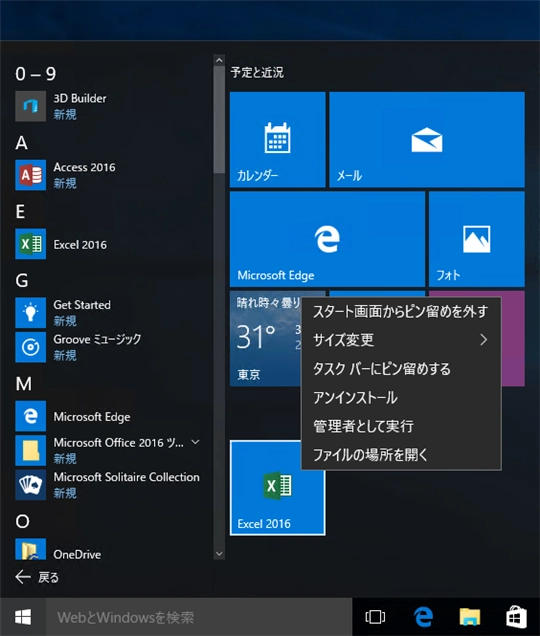Open the Microsoft Edge start tile
Image resolution: width=540 pixels, height=636 pixels.
[327, 239]
